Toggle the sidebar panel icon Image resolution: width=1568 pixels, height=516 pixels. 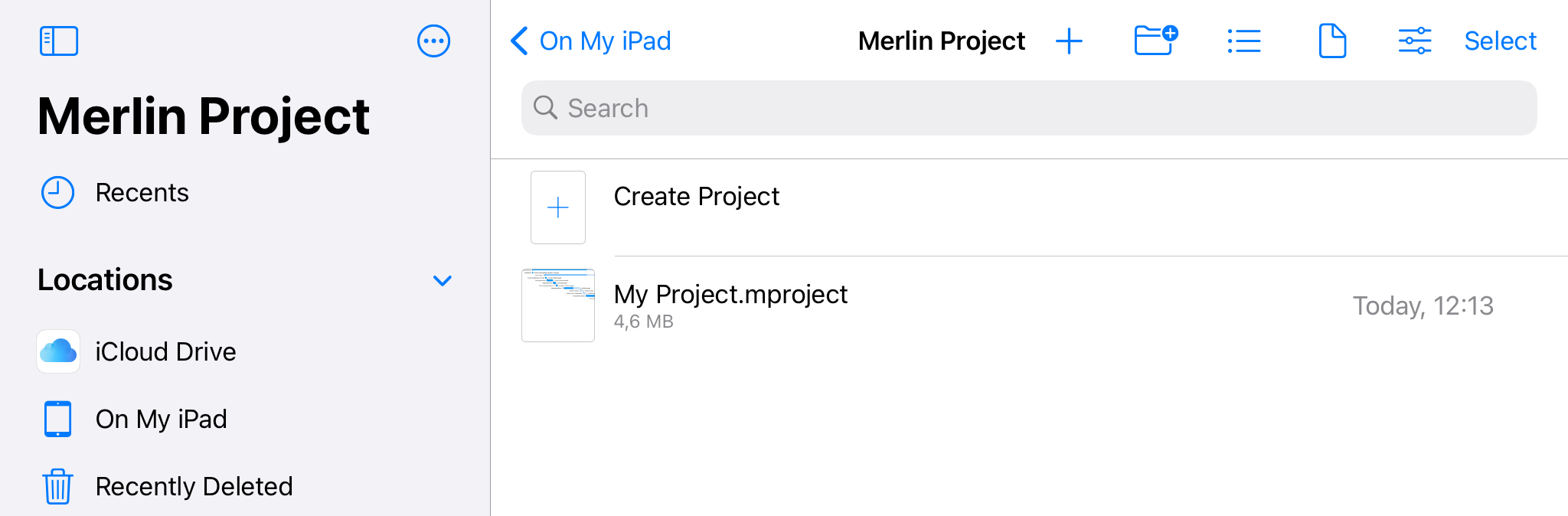[59, 41]
